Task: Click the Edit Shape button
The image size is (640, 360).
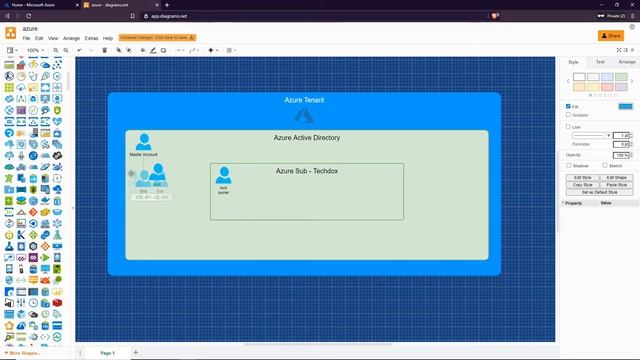Action: 616,178
